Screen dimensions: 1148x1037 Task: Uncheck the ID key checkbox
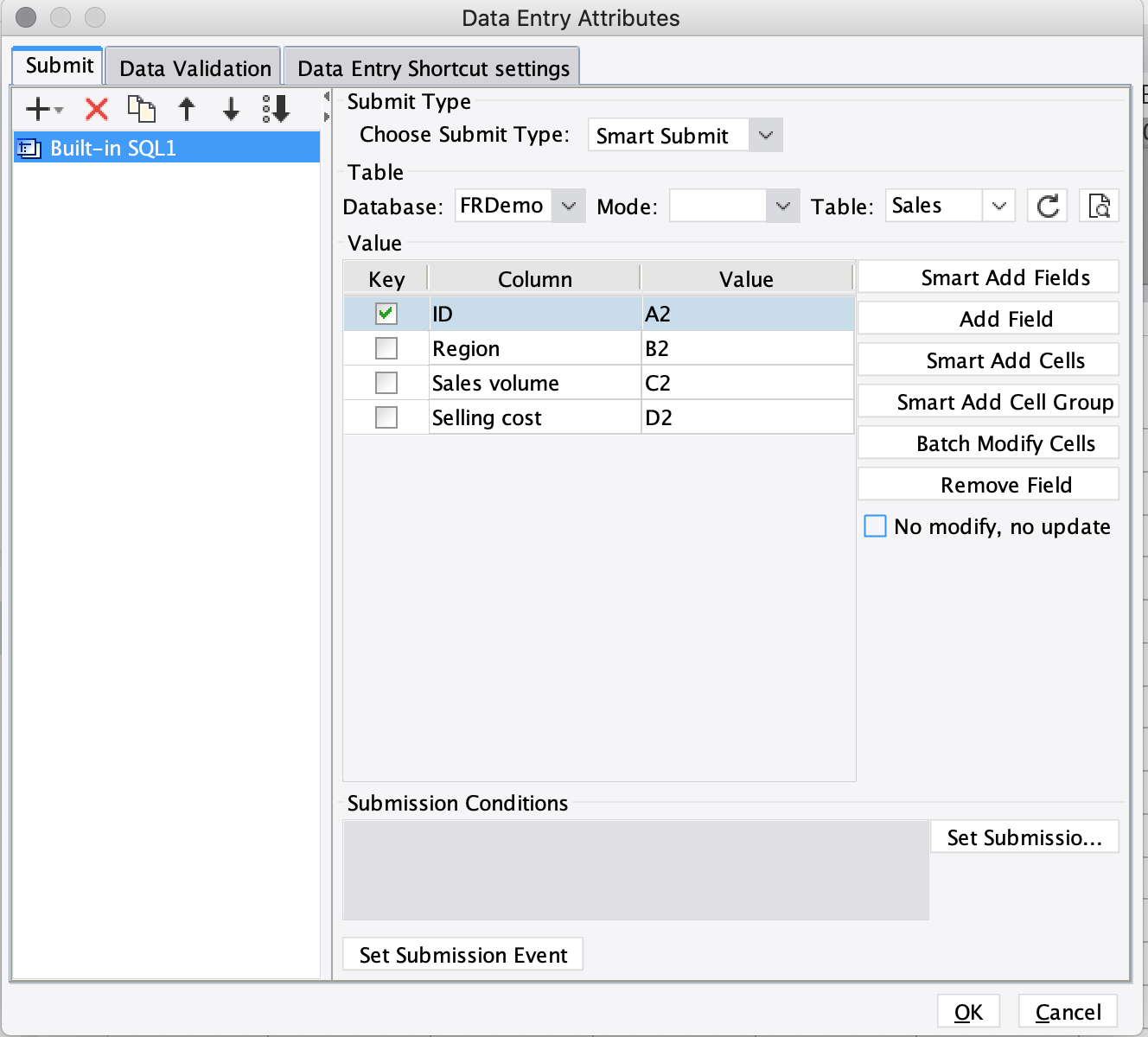(x=386, y=313)
